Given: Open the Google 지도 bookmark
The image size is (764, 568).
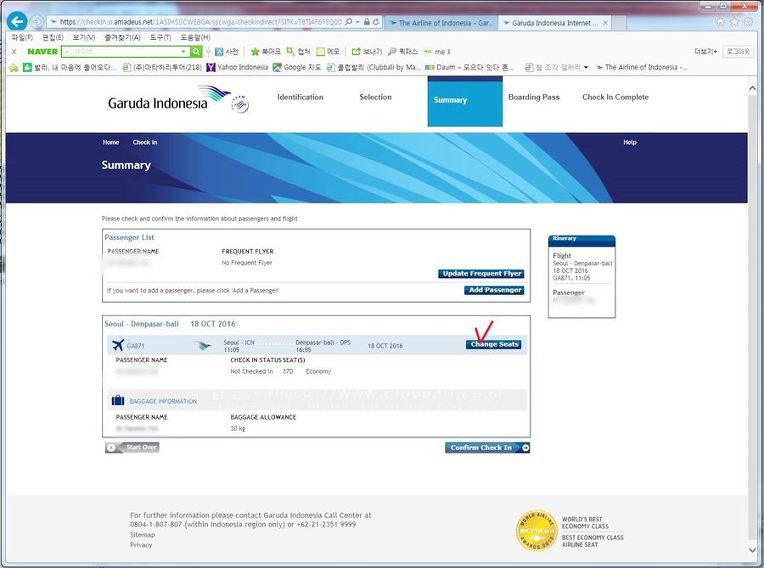Looking at the screenshot, I should coord(296,67).
